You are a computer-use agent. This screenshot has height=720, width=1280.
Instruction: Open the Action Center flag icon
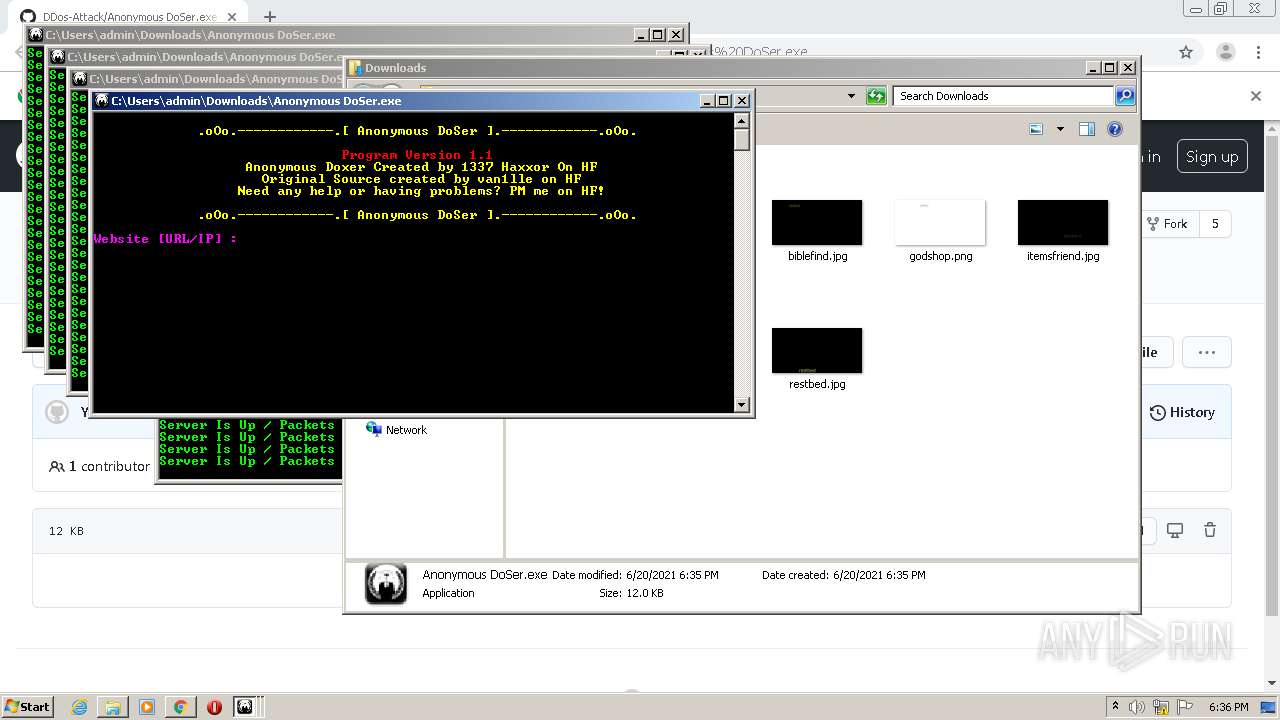tap(1185, 707)
